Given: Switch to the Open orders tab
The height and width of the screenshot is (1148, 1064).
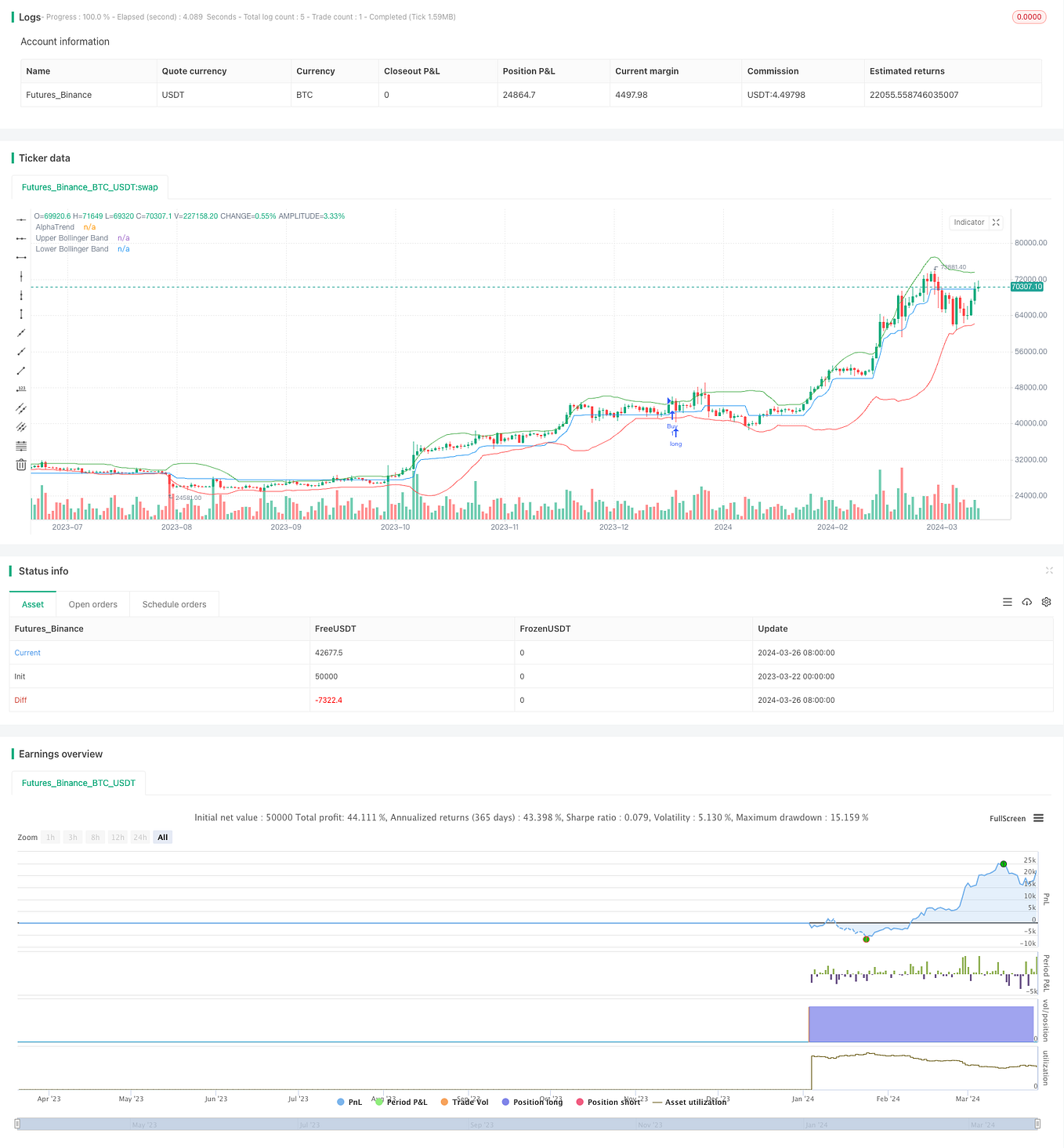Looking at the screenshot, I should coord(92,603).
